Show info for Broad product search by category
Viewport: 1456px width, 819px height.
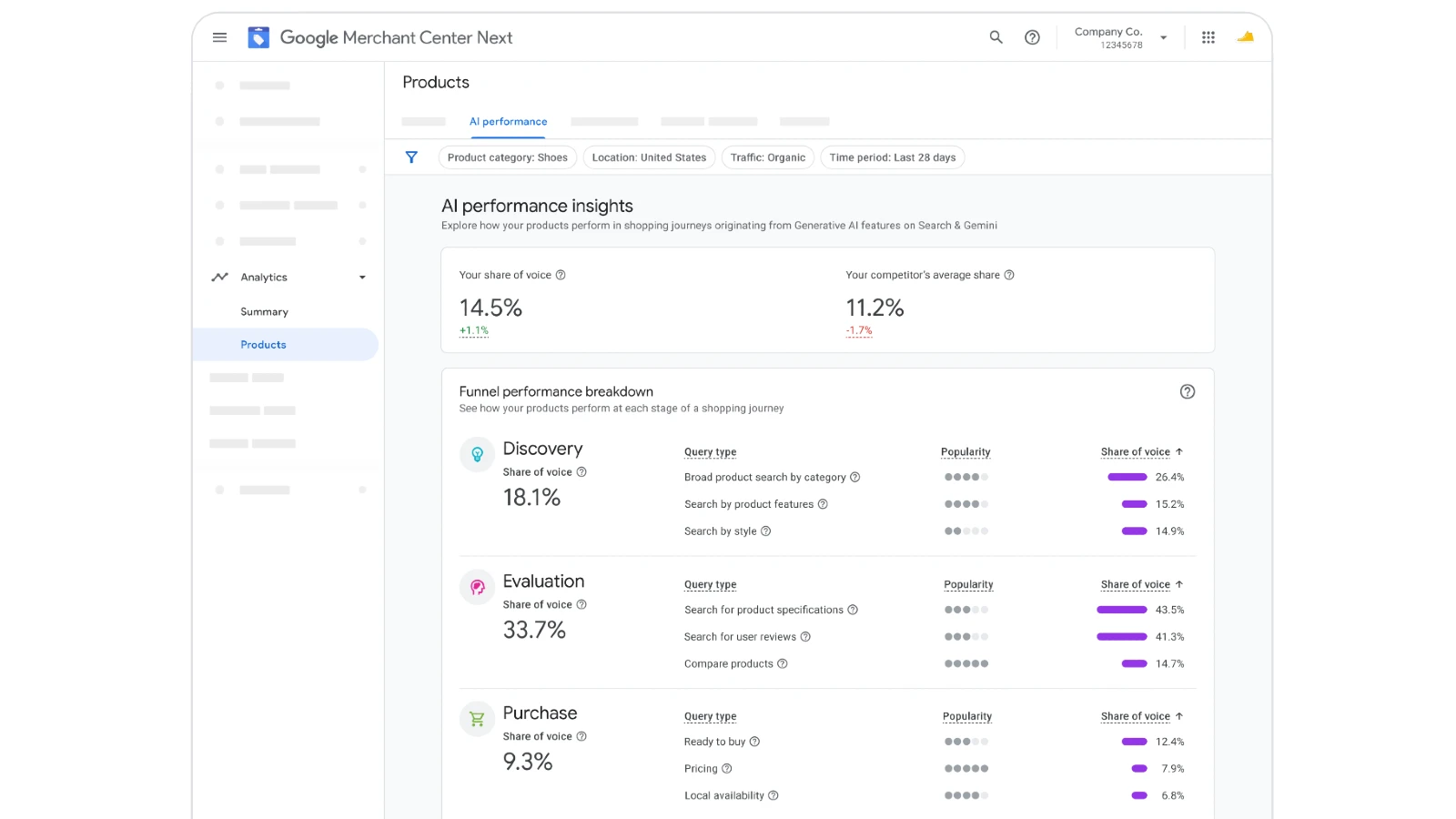854,477
